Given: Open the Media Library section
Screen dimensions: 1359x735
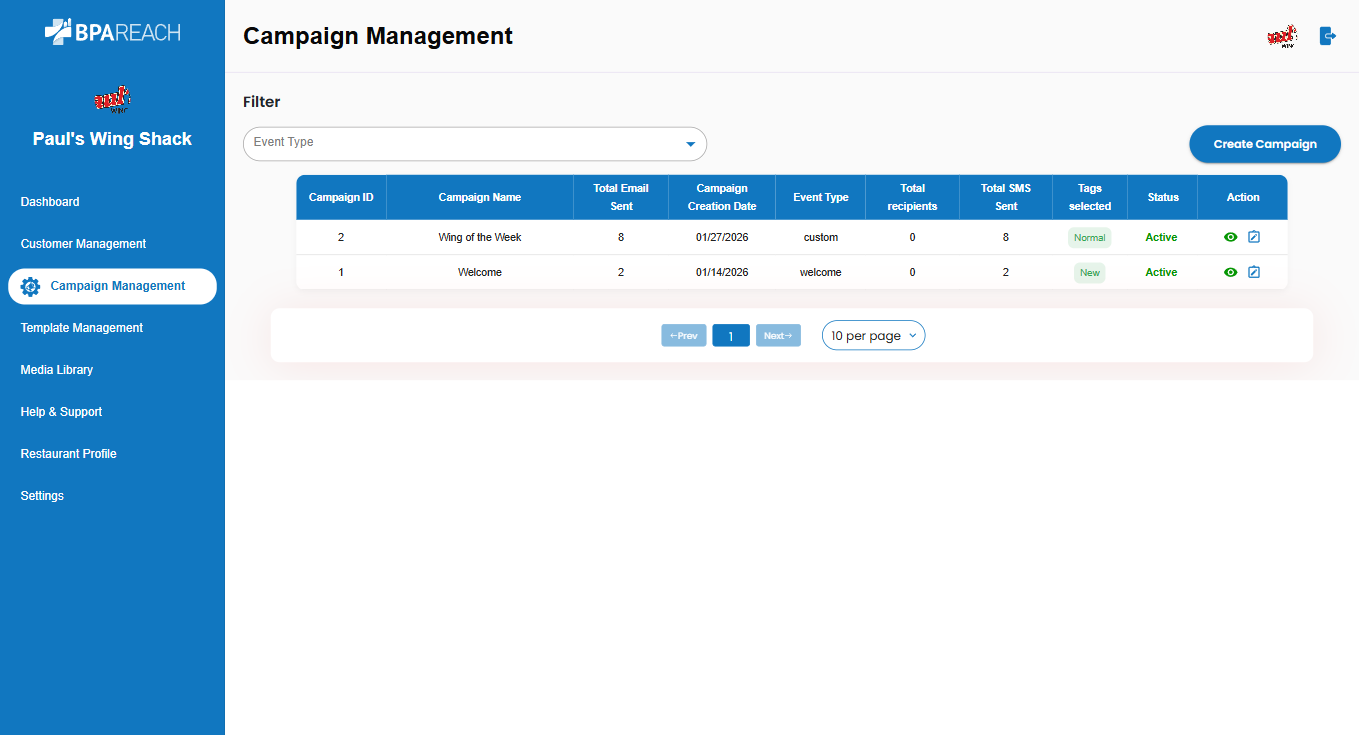Looking at the screenshot, I should [57, 370].
